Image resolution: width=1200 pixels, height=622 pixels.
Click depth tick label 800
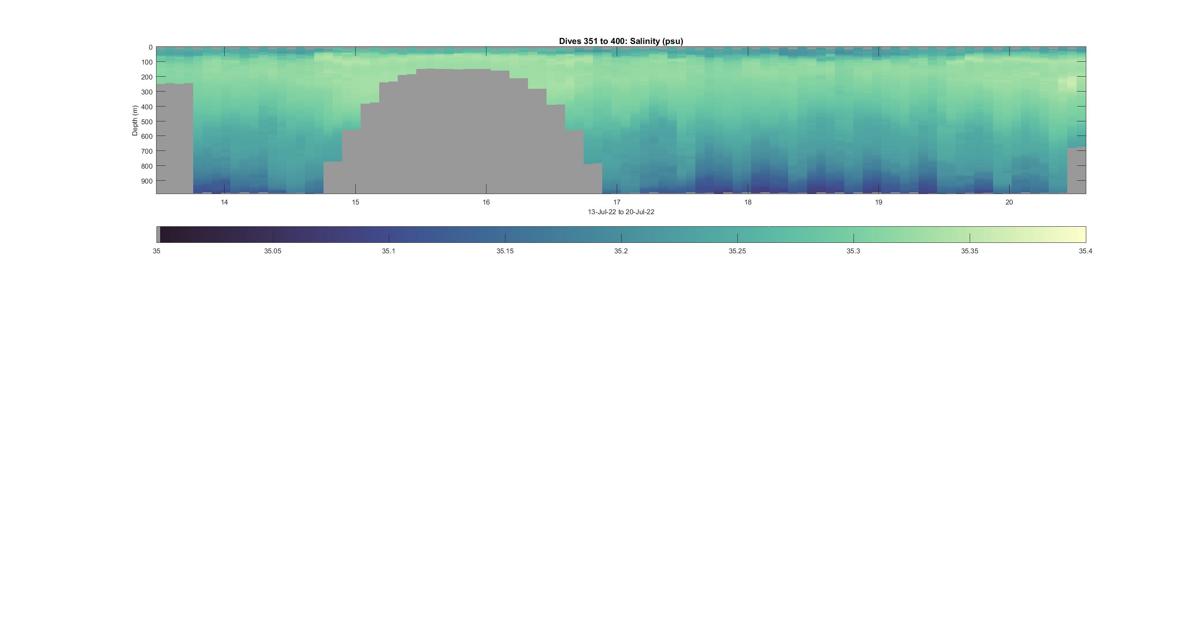point(146,166)
